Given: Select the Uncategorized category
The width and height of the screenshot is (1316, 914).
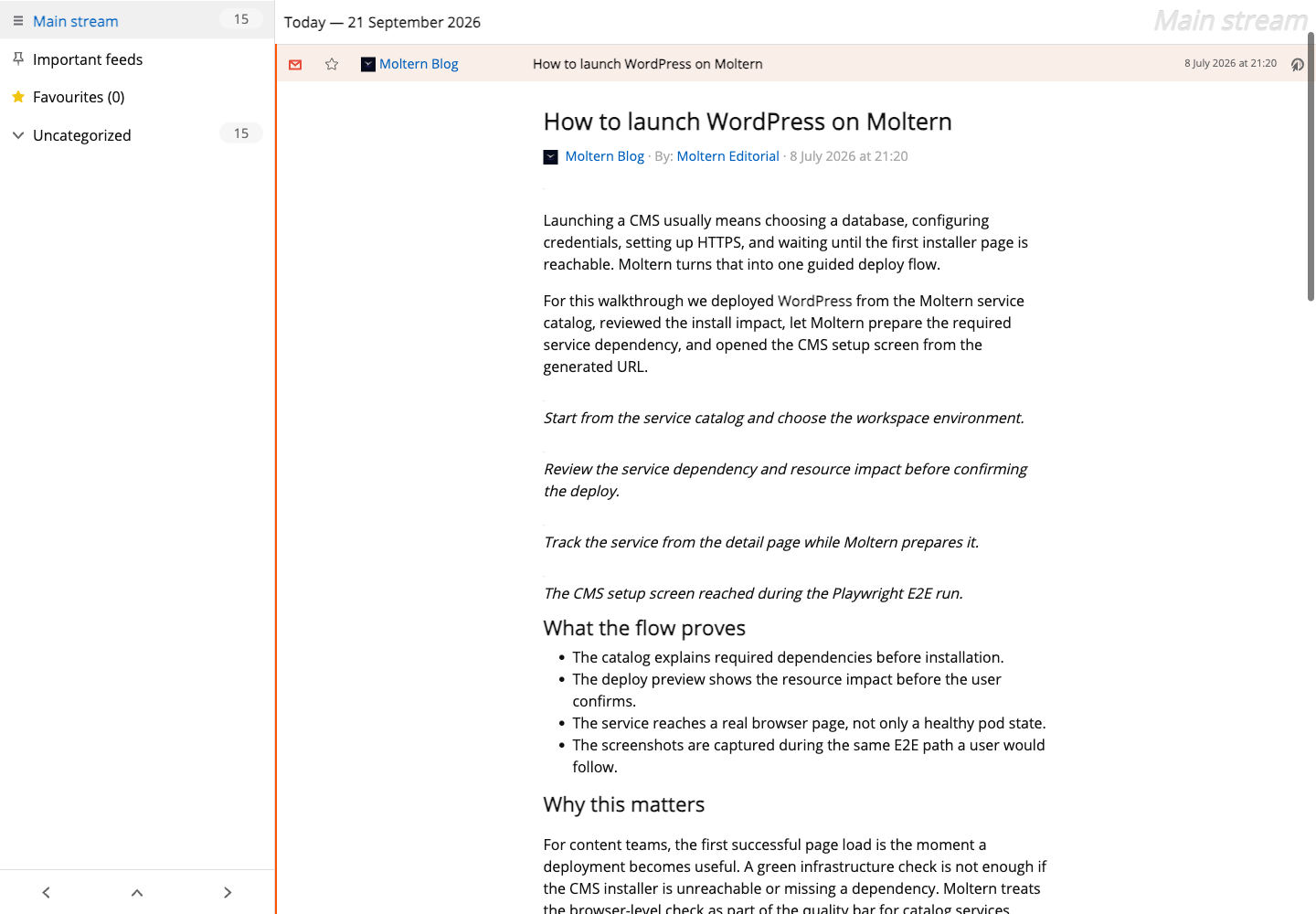Looking at the screenshot, I should 82,135.
